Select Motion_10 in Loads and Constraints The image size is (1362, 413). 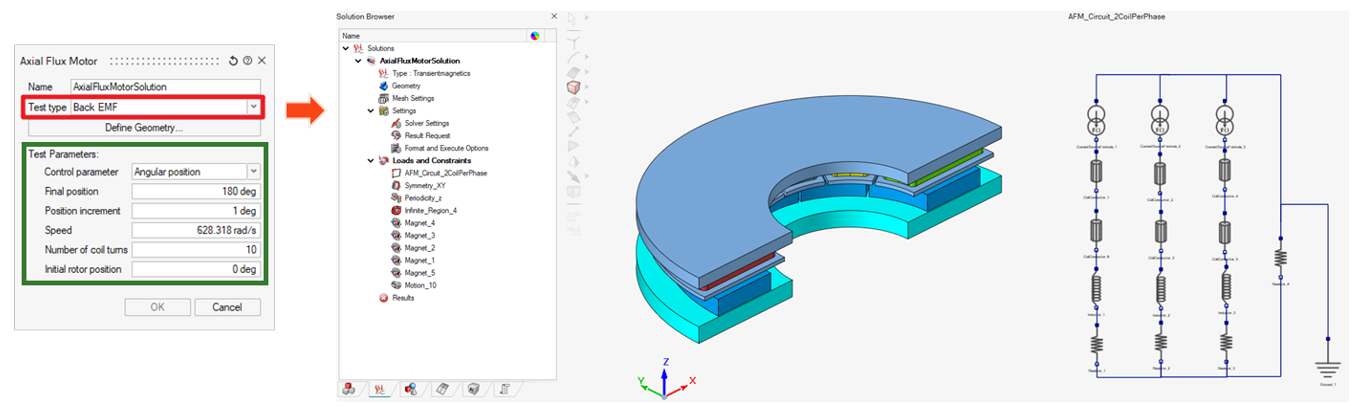click(x=419, y=285)
